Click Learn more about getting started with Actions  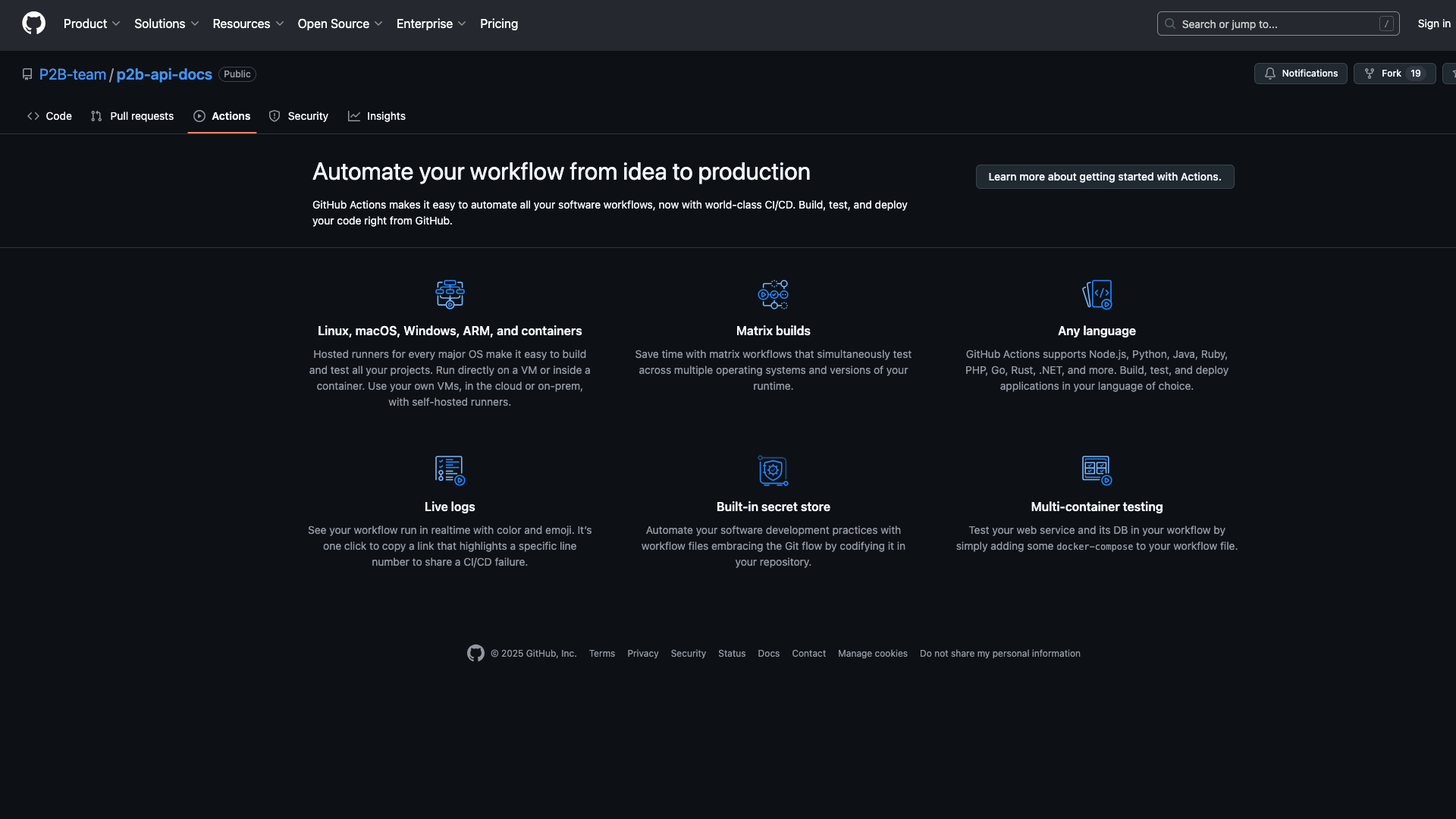1105,177
